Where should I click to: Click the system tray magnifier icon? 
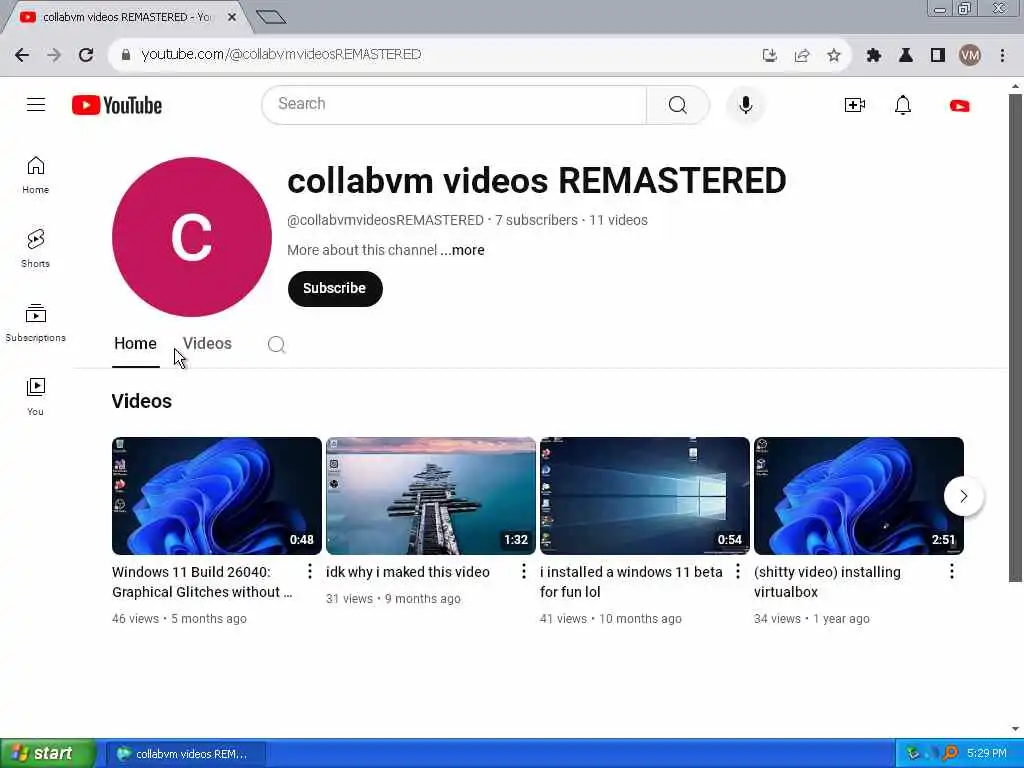[x=950, y=754]
